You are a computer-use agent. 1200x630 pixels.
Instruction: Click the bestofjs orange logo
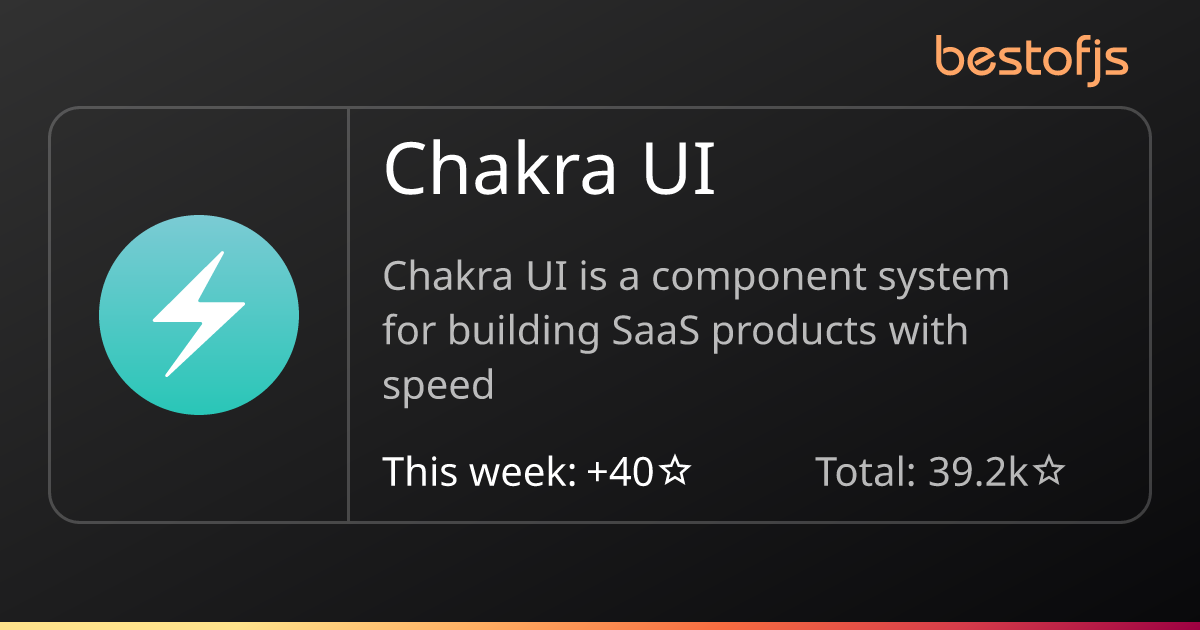coord(1032,58)
